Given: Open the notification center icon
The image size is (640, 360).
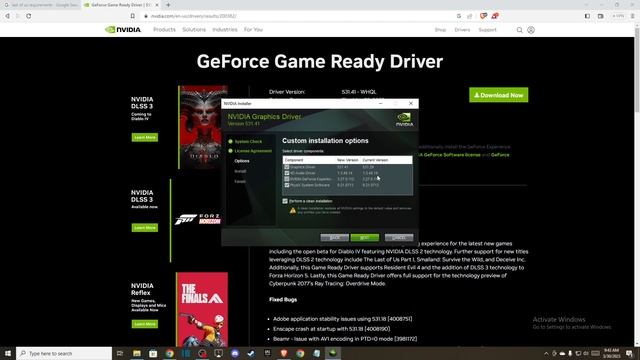Looking at the screenshot, I should (x=629, y=353).
